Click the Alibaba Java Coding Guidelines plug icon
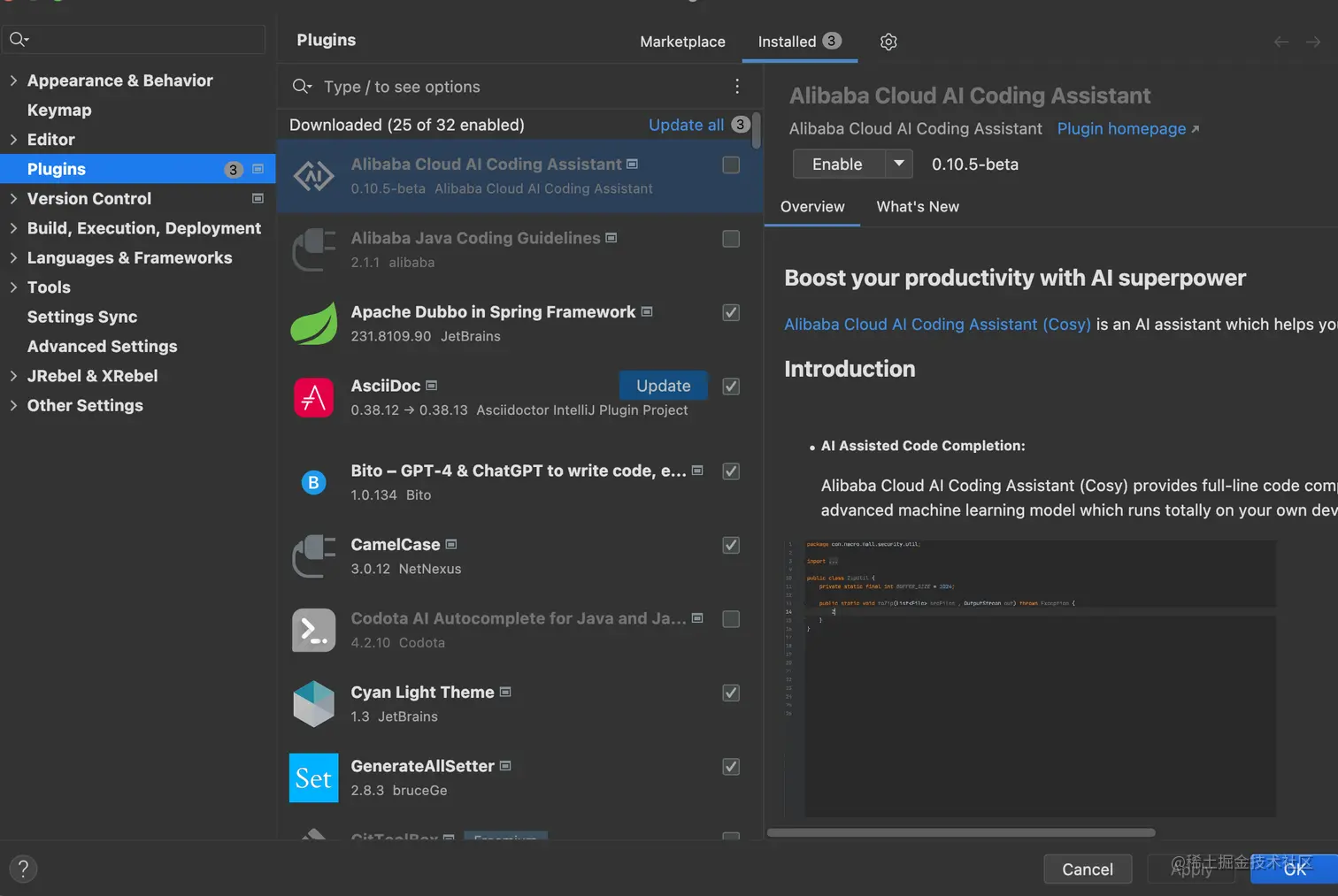This screenshot has width=1338, height=896. click(313, 249)
